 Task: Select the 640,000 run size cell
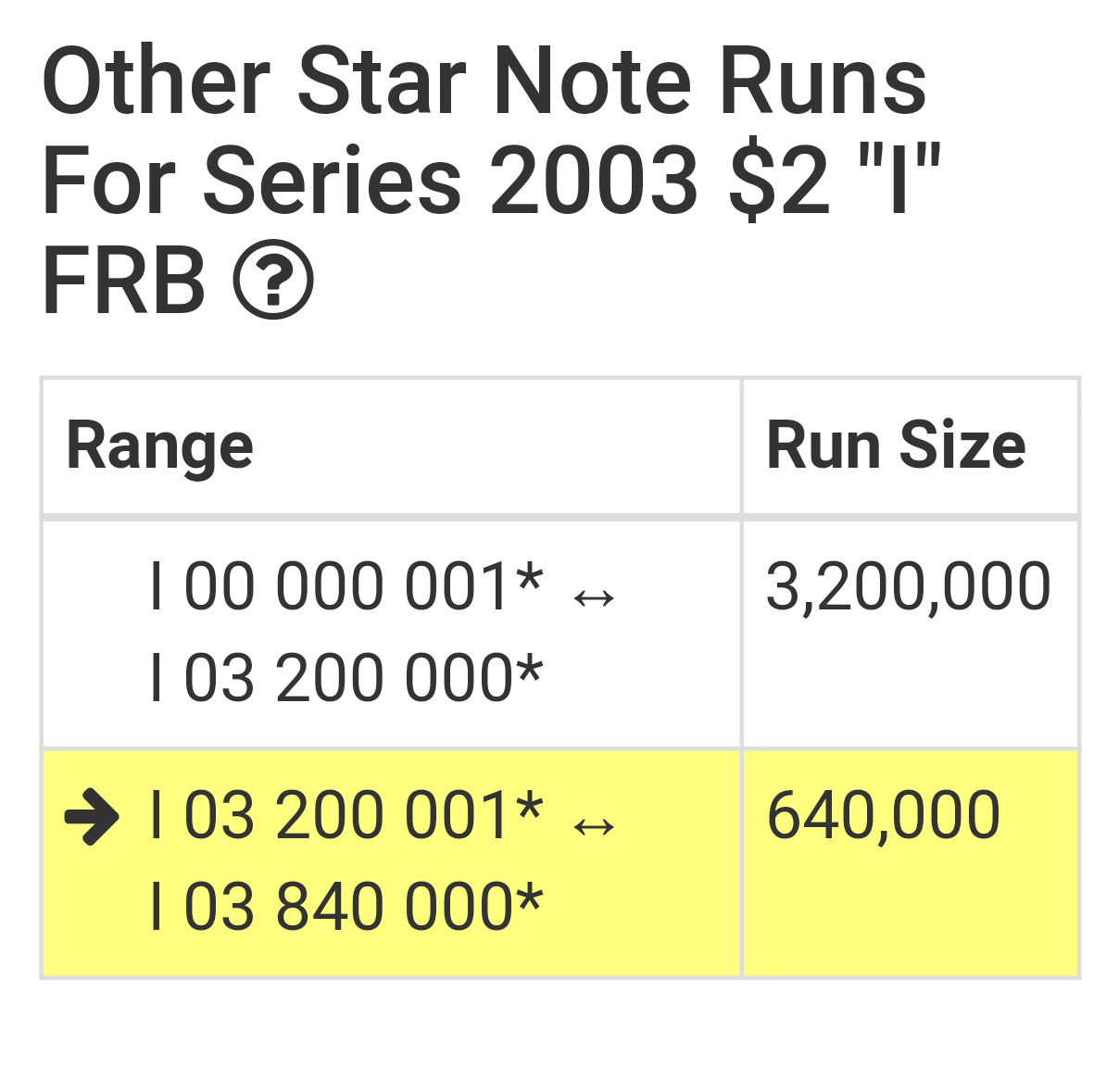coord(910,863)
